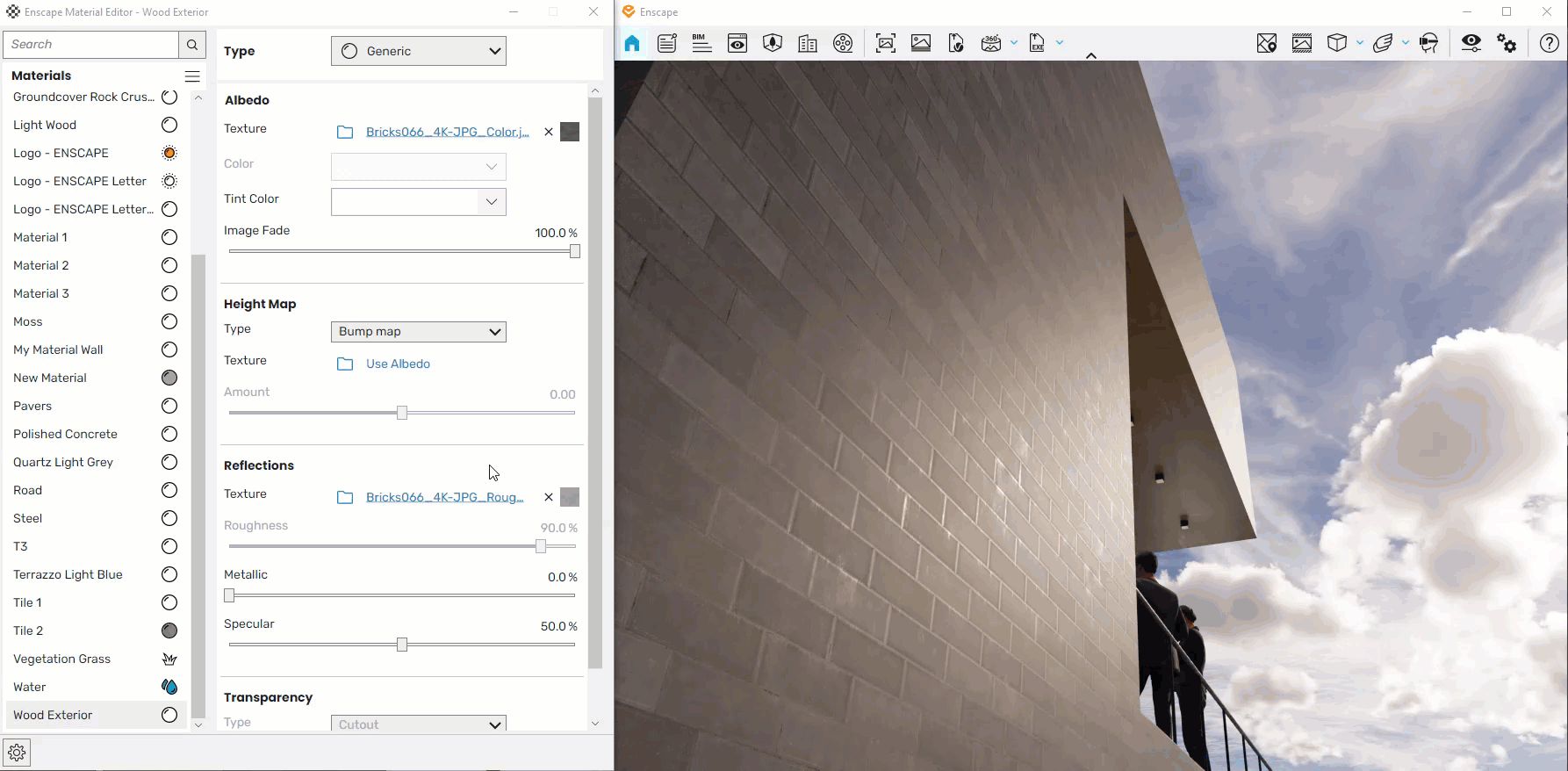Remove the Reflections texture with X
The height and width of the screenshot is (771, 1568).
[x=549, y=497]
